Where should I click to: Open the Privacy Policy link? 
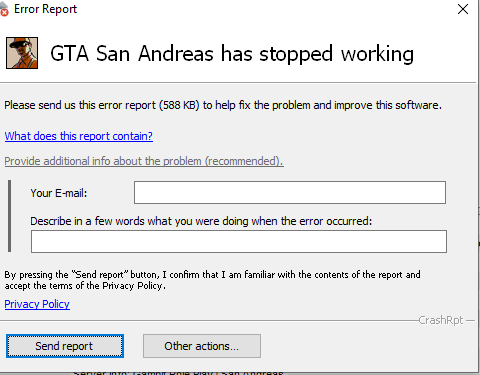[37, 304]
